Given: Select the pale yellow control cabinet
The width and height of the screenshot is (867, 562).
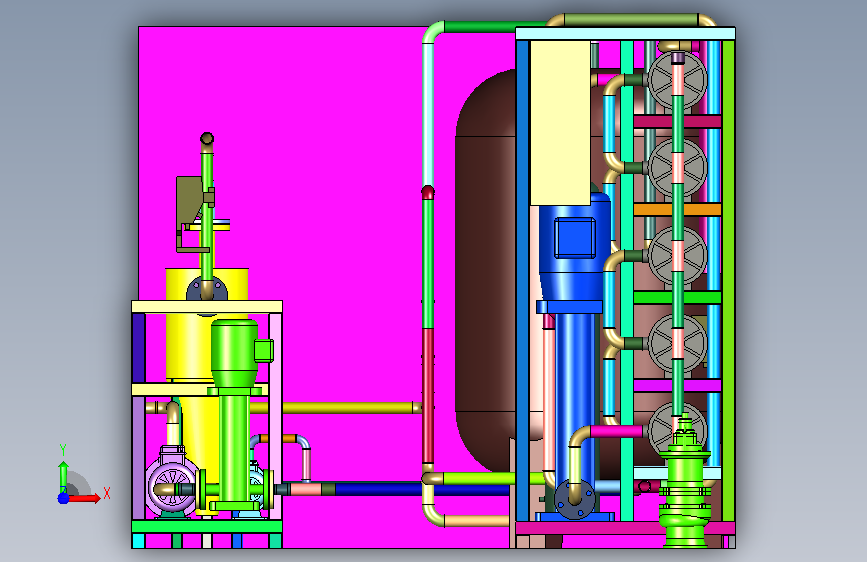Looking at the screenshot, I should point(560,123).
